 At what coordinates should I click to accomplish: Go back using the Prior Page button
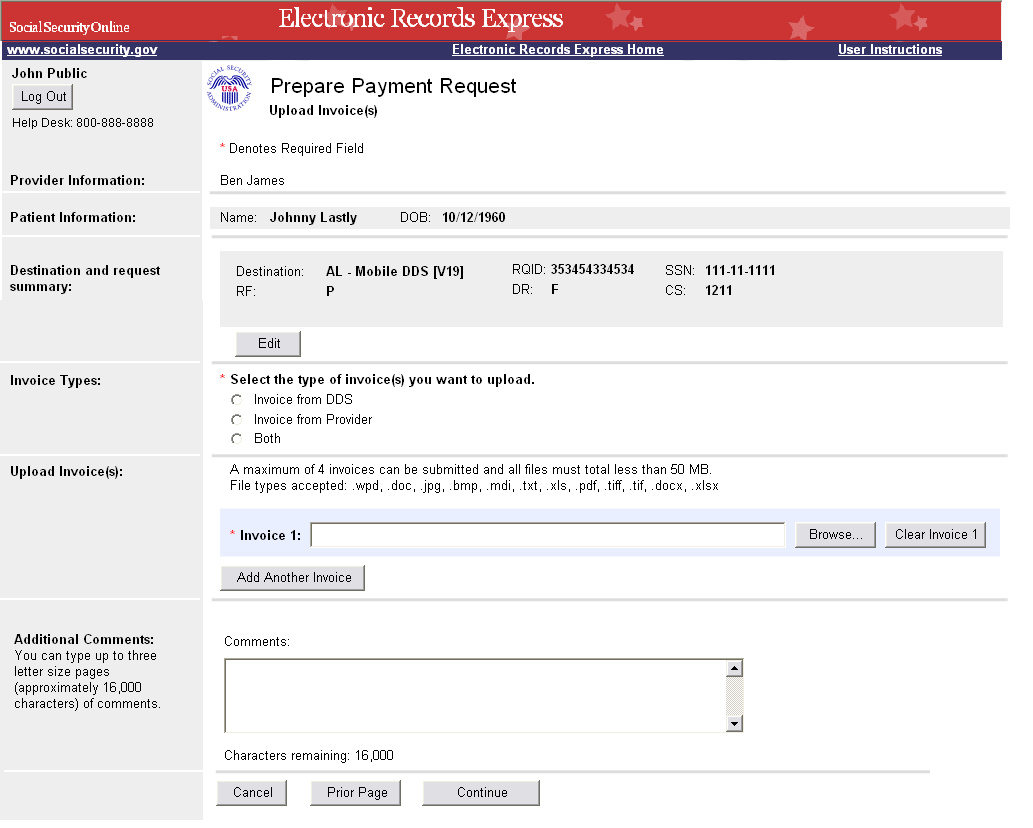point(356,793)
